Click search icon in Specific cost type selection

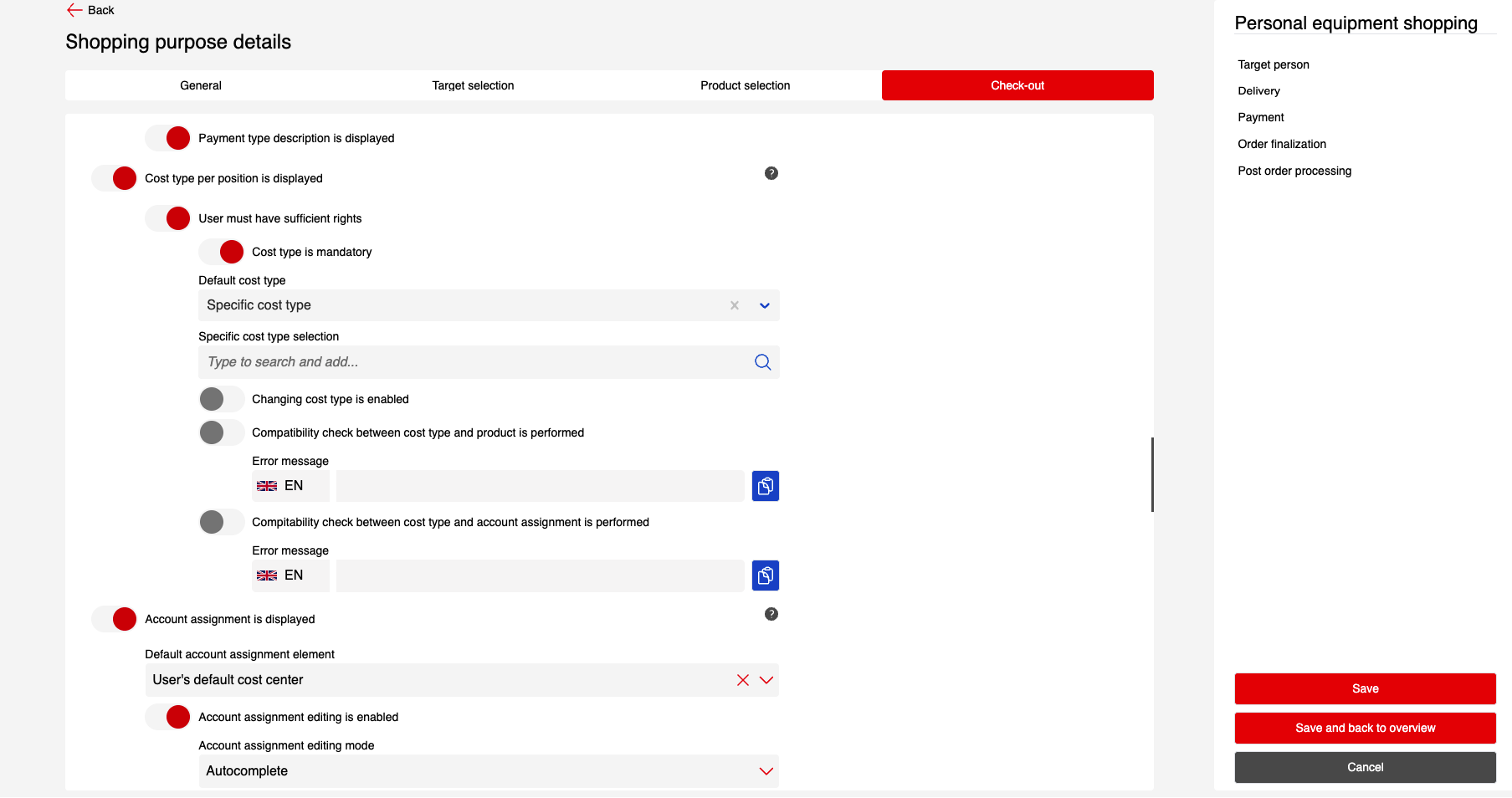(762, 362)
